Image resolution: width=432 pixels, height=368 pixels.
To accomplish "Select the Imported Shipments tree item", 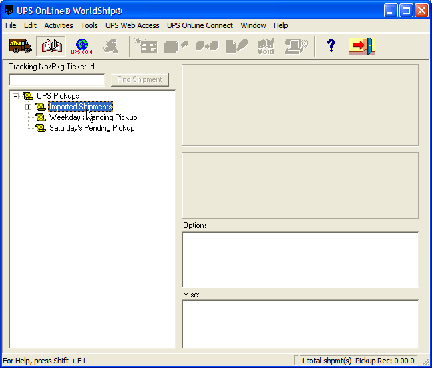I will [81, 107].
